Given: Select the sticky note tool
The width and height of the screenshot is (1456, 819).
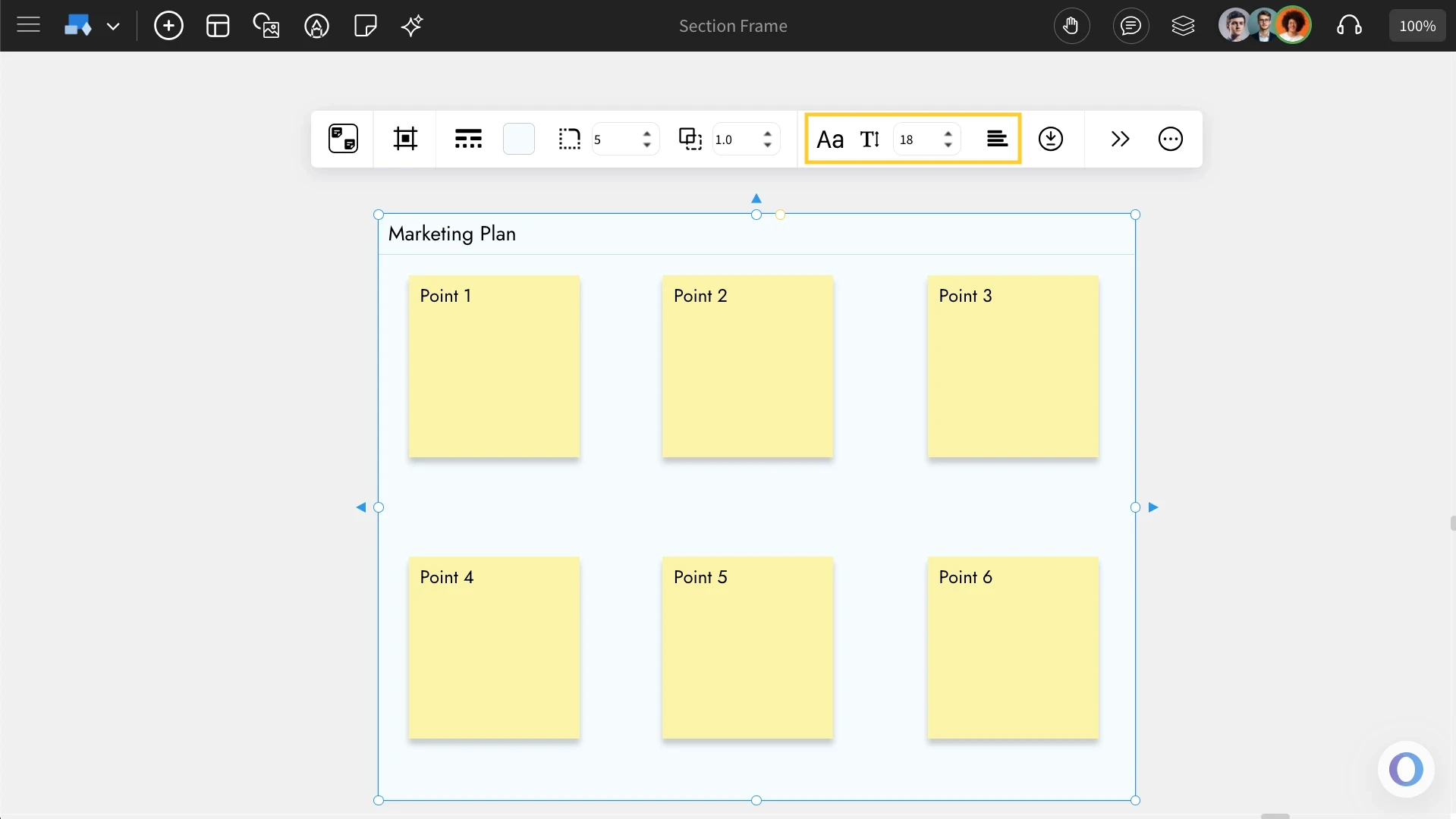Looking at the screenshot, I should point(365,25).
